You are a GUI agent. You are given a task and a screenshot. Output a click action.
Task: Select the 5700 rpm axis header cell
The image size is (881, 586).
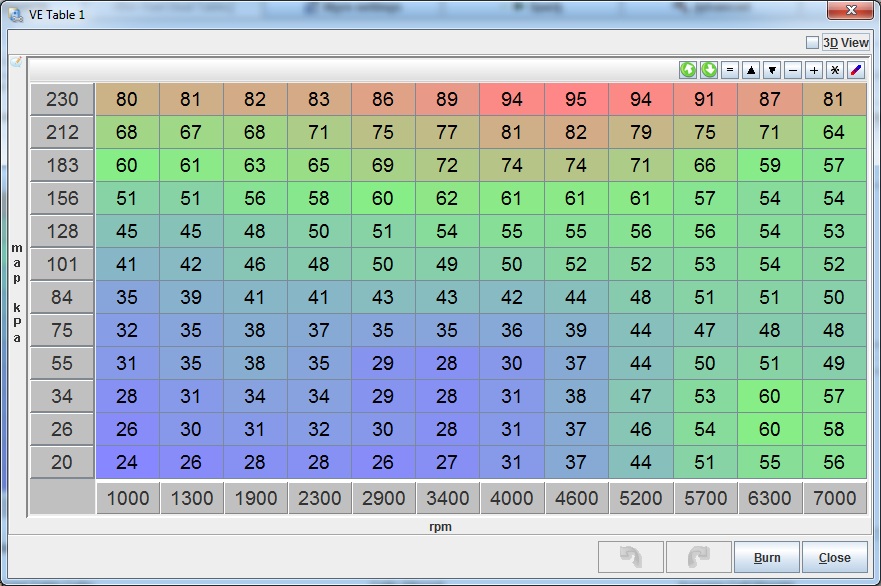pyautogui.click(x=705, y=498)
